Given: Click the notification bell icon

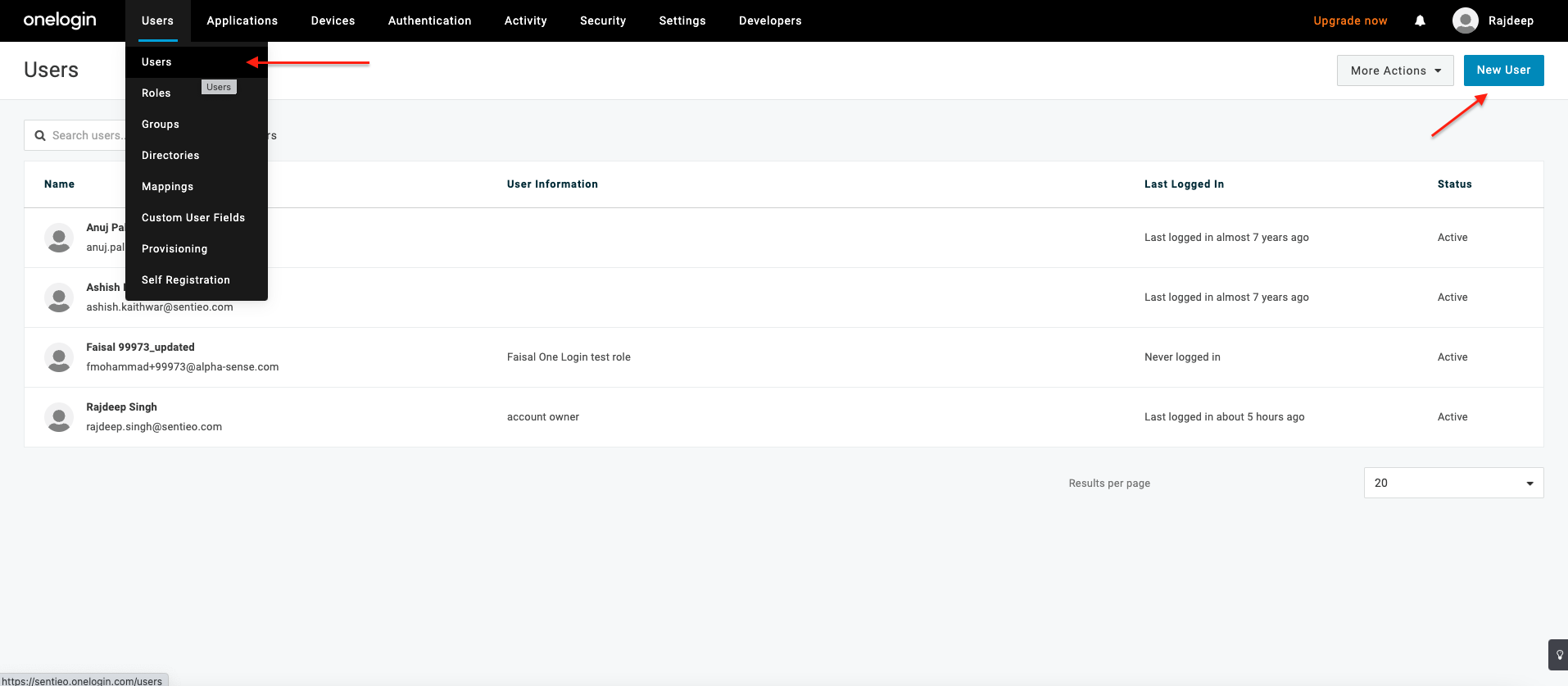Looking at the screenshot, I should pyautogui.click(x=1420, y=20).
